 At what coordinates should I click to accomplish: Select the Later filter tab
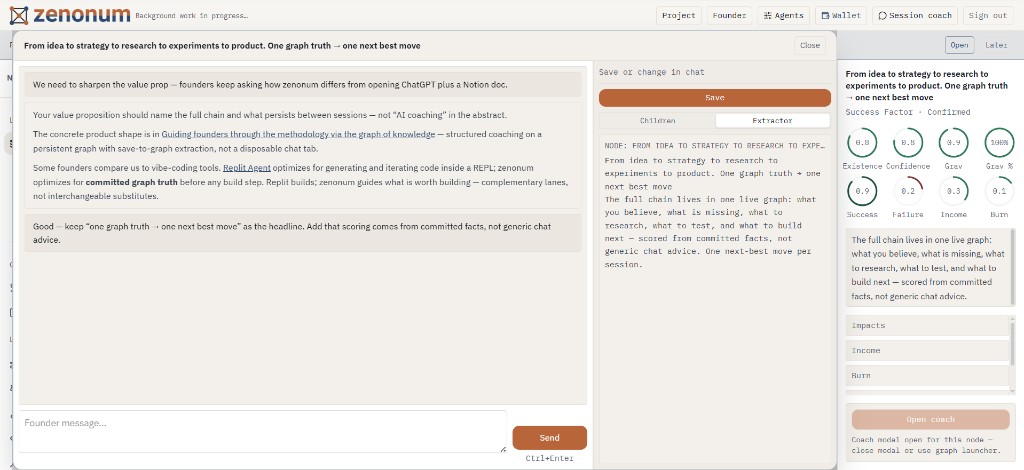[996, 45]
